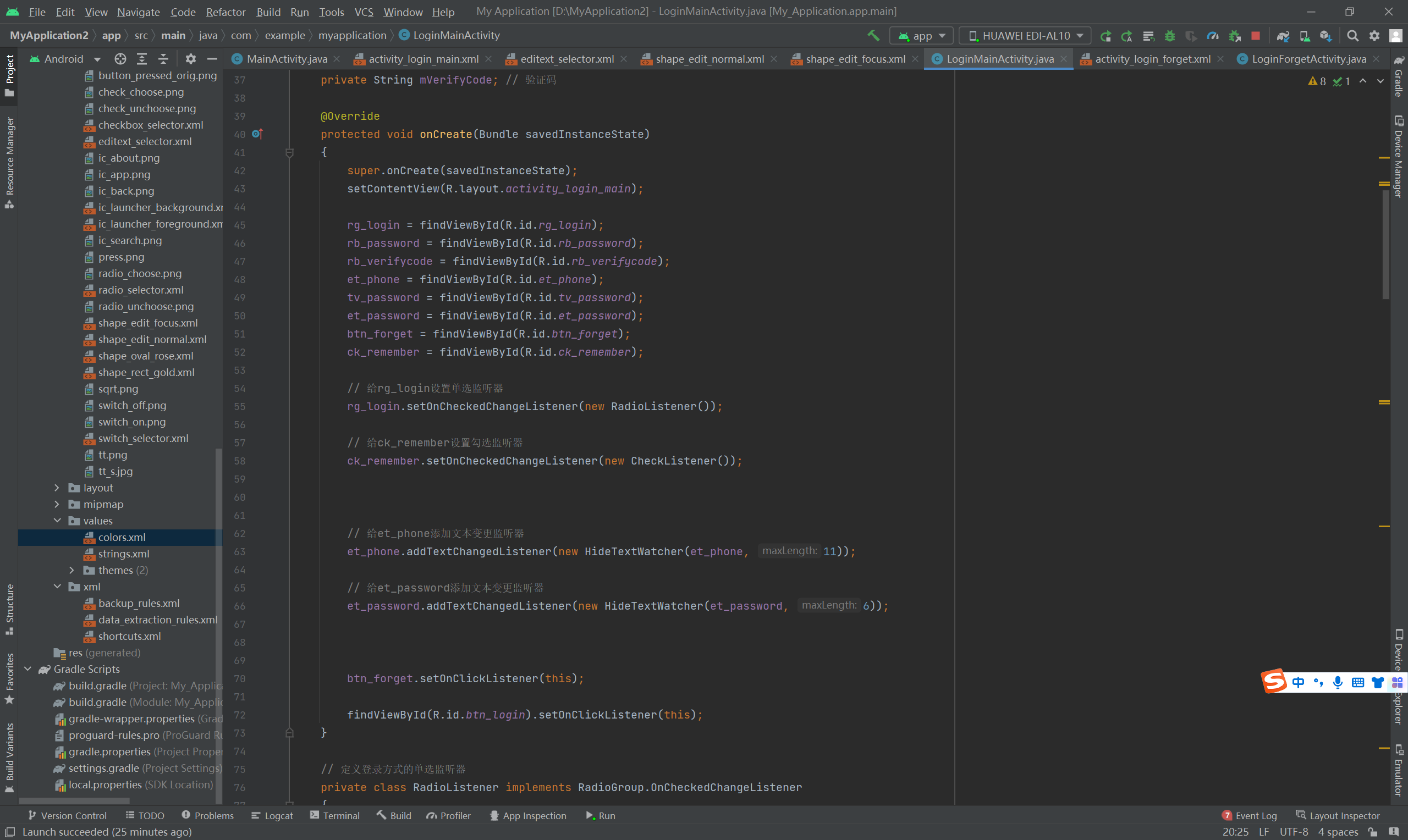Image resolution: width=1408 pixels, height=840 pixels.
Task: Toggle the Structure tool window
Action: pos(9,609)
